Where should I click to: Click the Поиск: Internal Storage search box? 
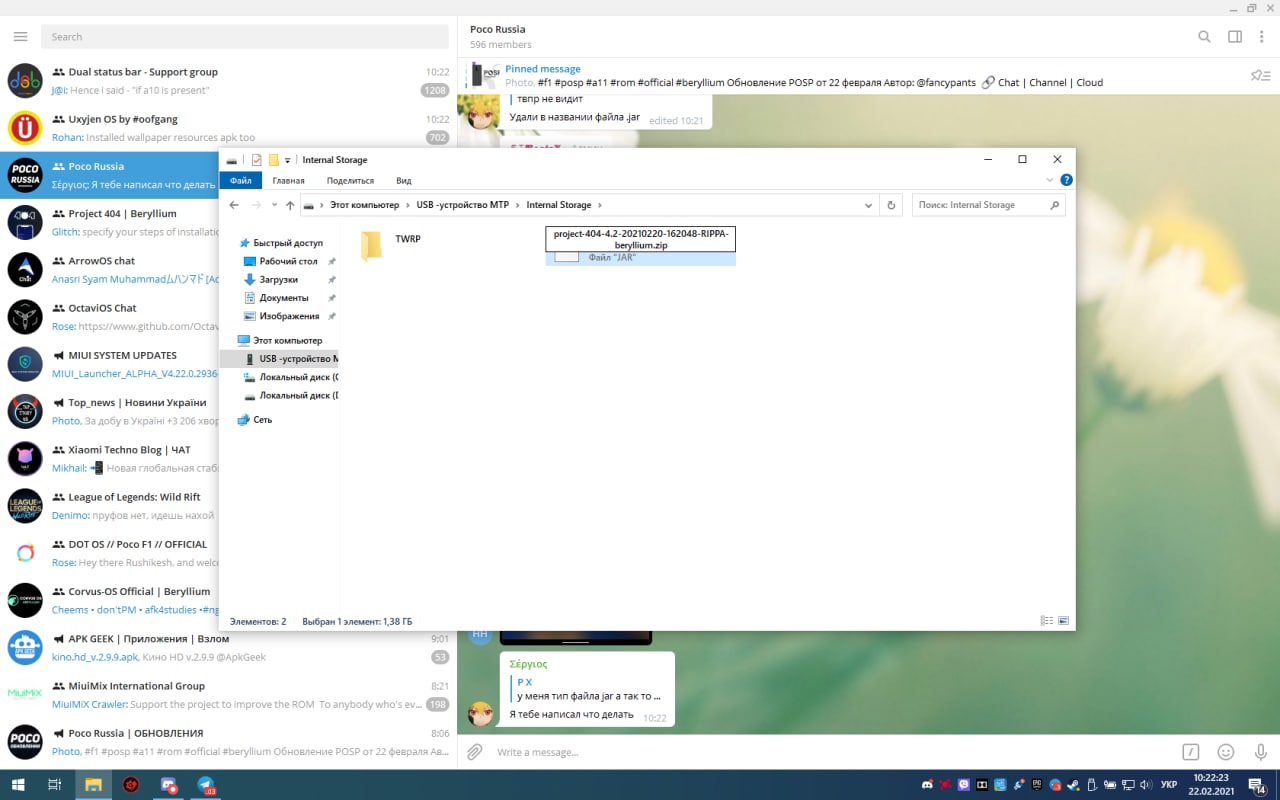(x=987, y=205)
